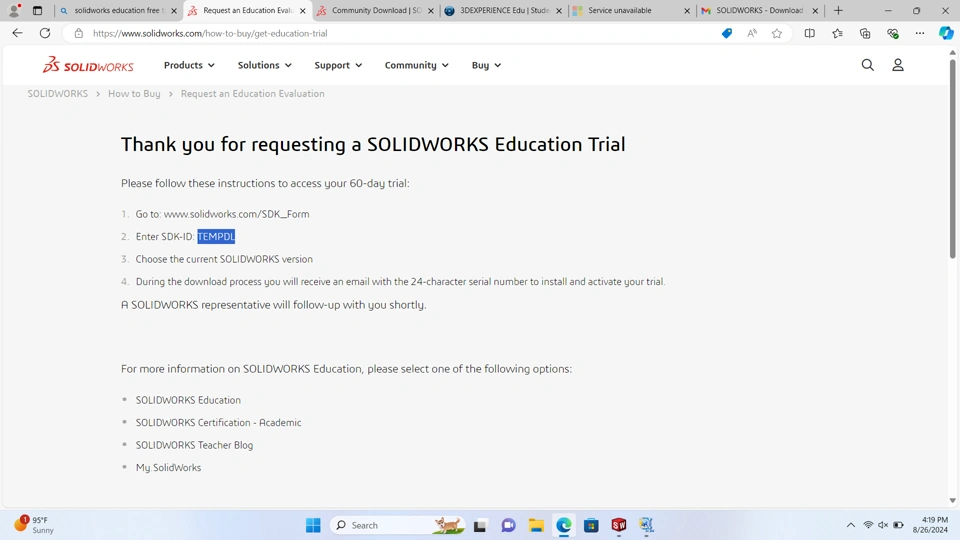Open Microsoft Store taskbar icon
960x540 pixels.
click(591, 525)
